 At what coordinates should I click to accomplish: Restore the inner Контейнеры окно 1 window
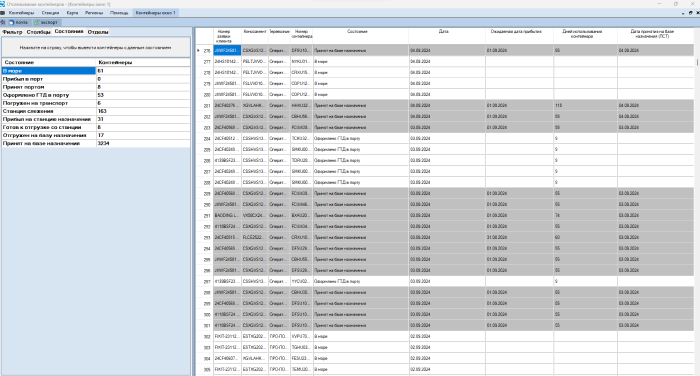click(x=690, y=13)
